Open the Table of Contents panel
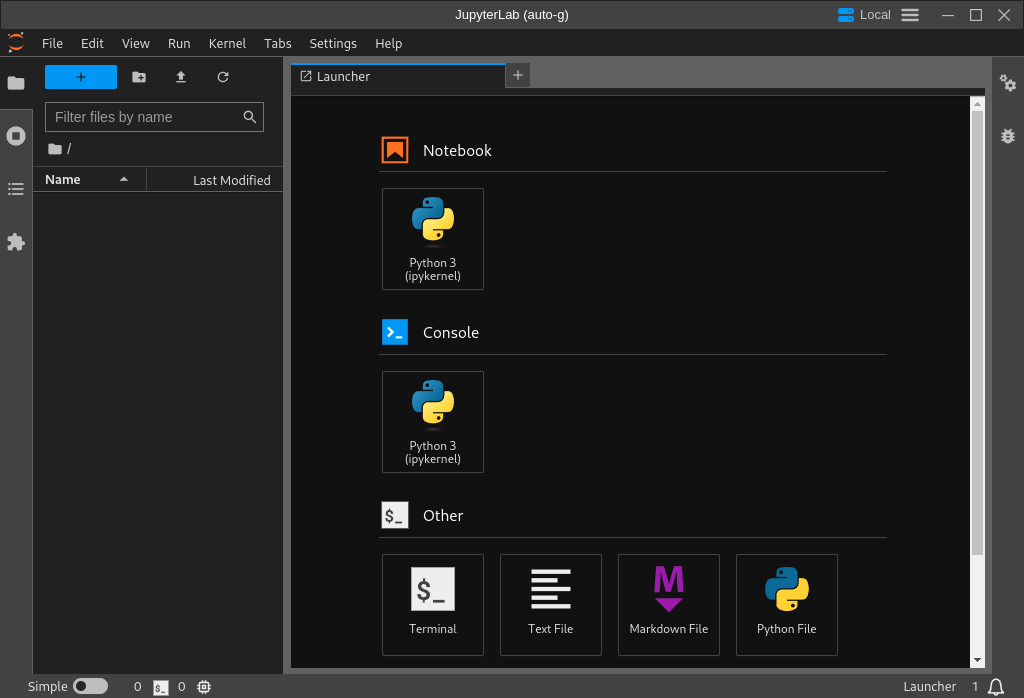Image resolution: width=1024 pixels, height=698 pixels. coord(16,189)
